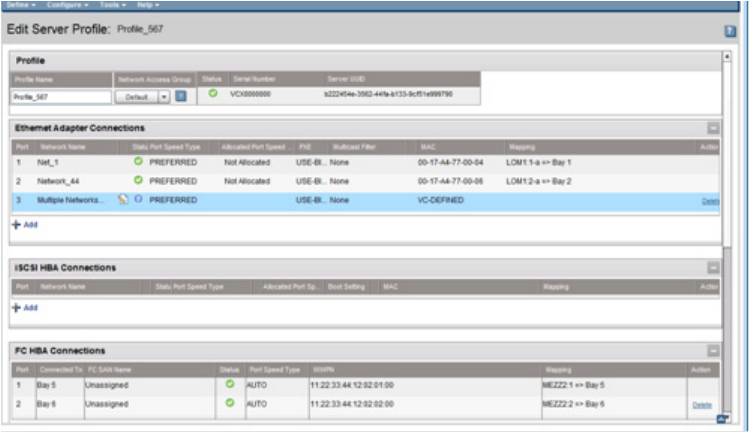Click mapping LOM1:1-a => Bay 1

(x=539, y=163)
